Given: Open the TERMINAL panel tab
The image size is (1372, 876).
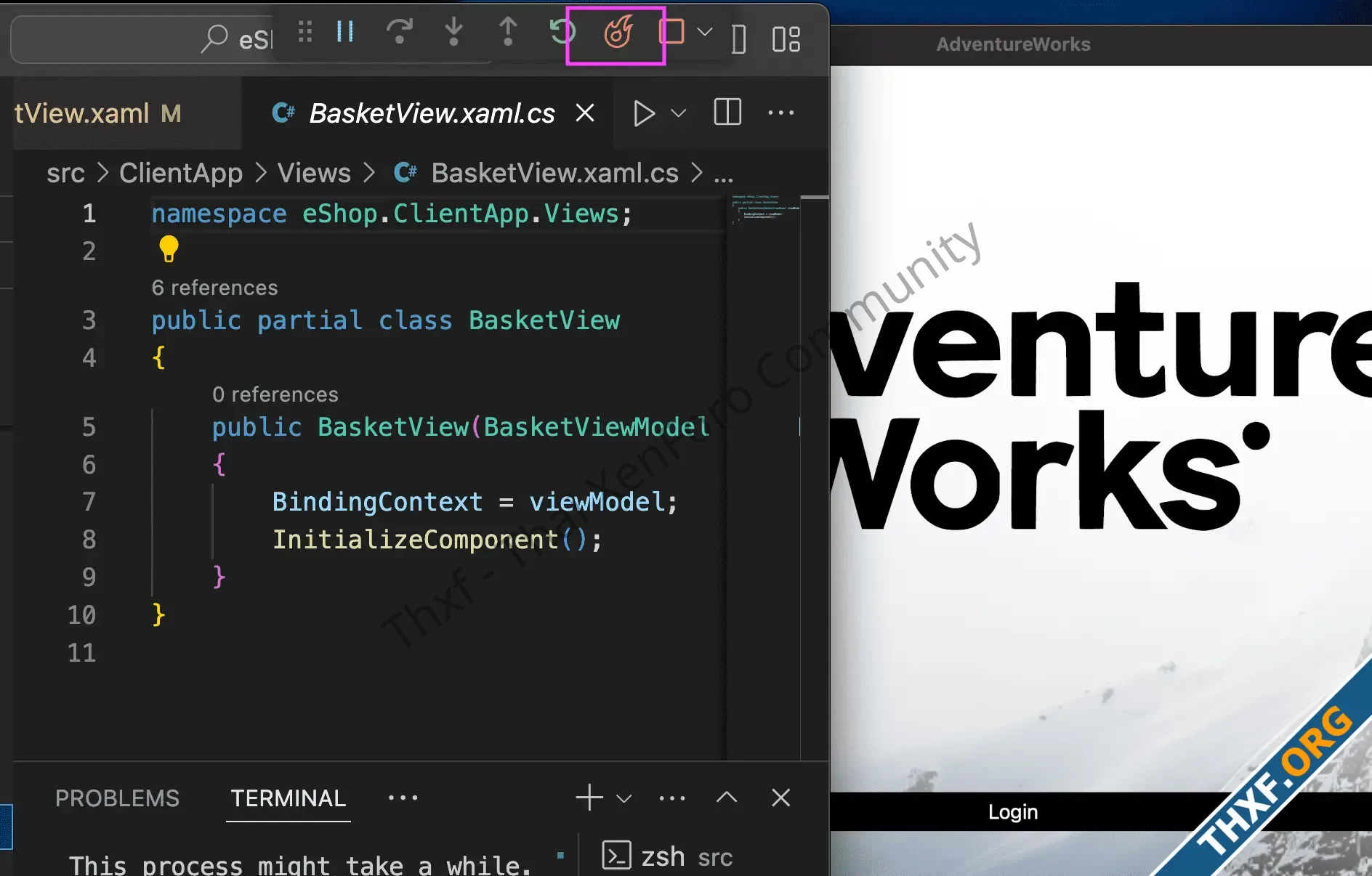Looking at the screenshot, I should pyautogui.click(x=288, y=798).
